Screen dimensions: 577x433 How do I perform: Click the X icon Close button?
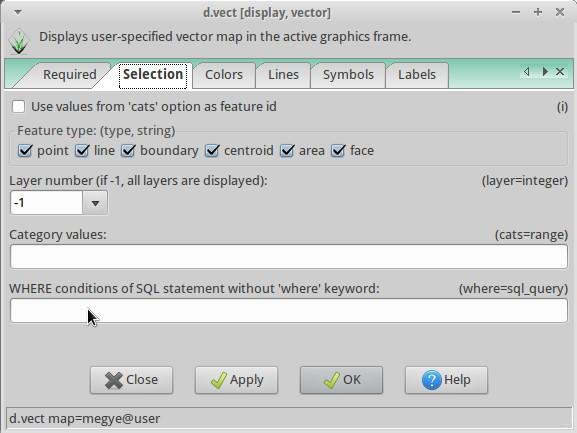pos(131,380)
